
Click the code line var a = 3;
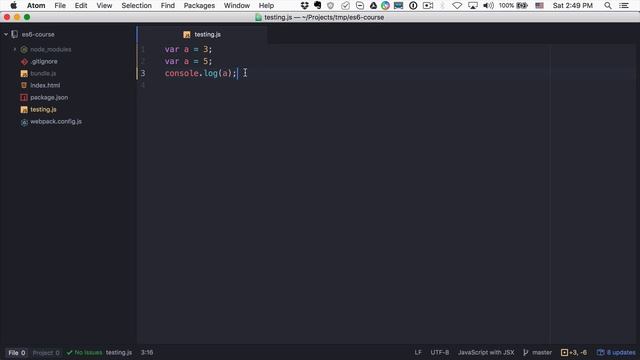point(188,49)
